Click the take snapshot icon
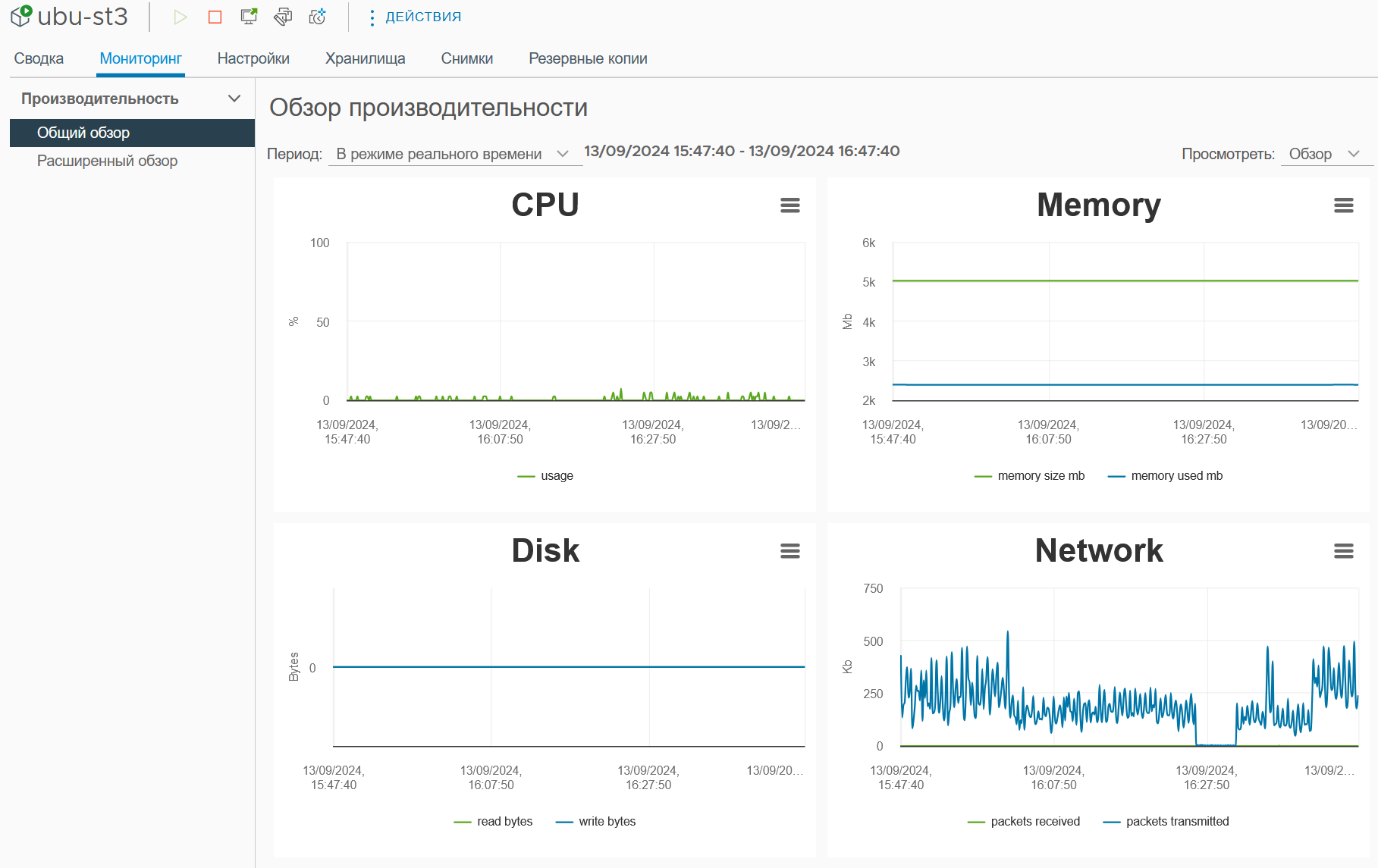This screenshot has height=868, width=1378. pos(317,17)
